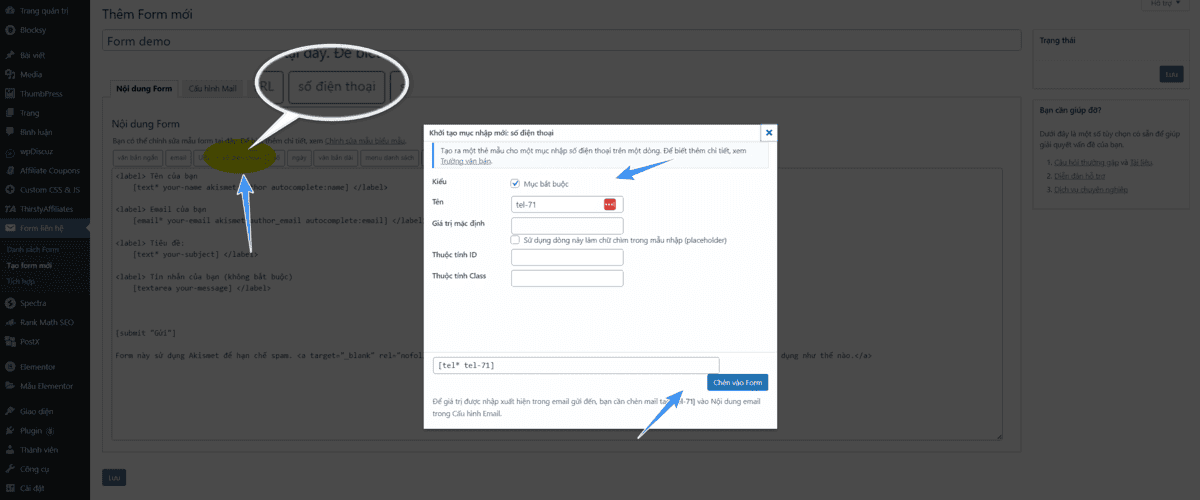Open the Trường văn bản link
This screenshot has height=500, width=1200.
pos(466,160)
